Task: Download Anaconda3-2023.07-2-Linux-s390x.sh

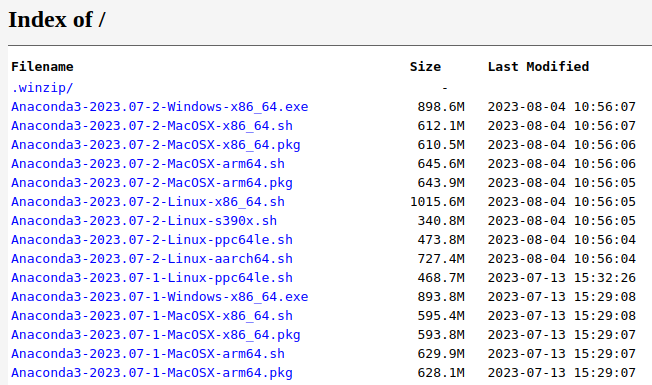Action: [144, 221]
